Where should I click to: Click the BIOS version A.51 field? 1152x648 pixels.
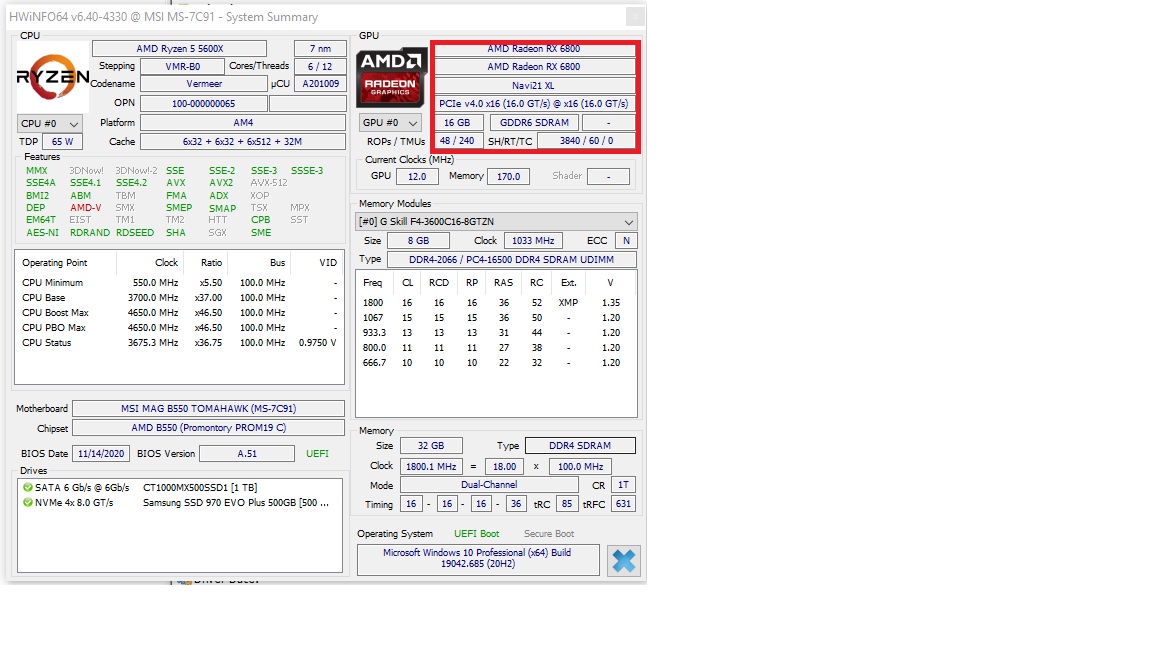(x=248, y=453)
